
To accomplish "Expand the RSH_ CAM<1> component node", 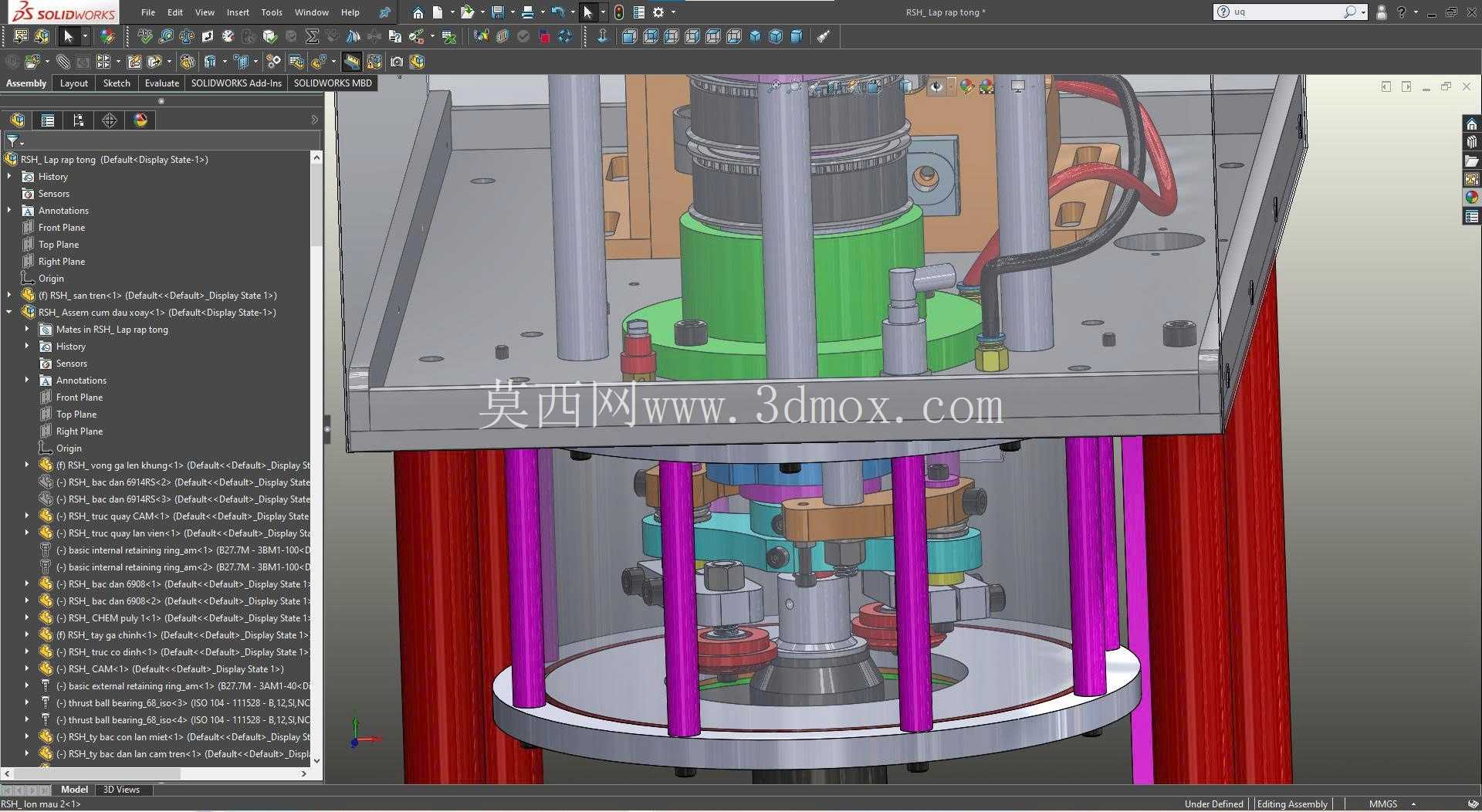I will [x=27, y=669].
